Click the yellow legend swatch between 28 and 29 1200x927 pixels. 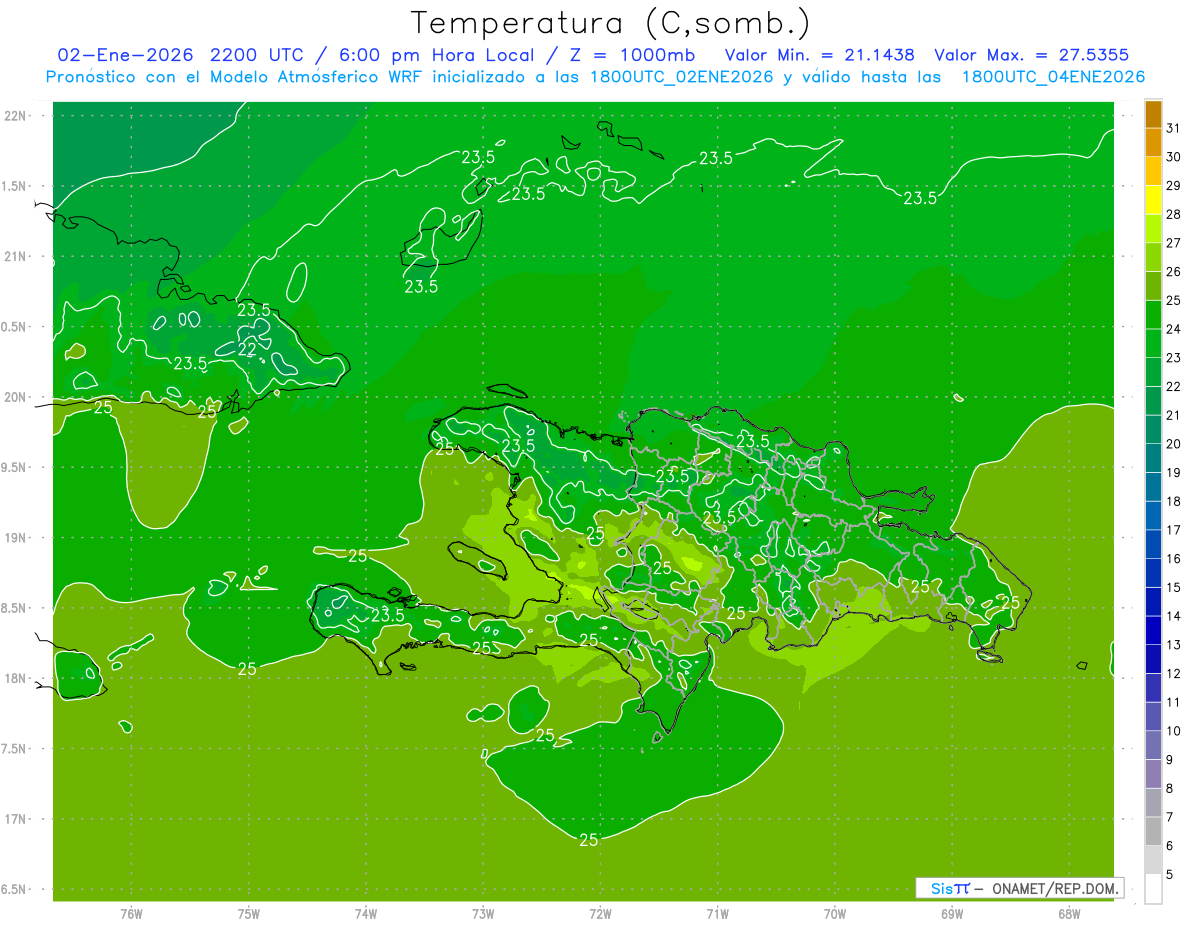point(1153,200)
